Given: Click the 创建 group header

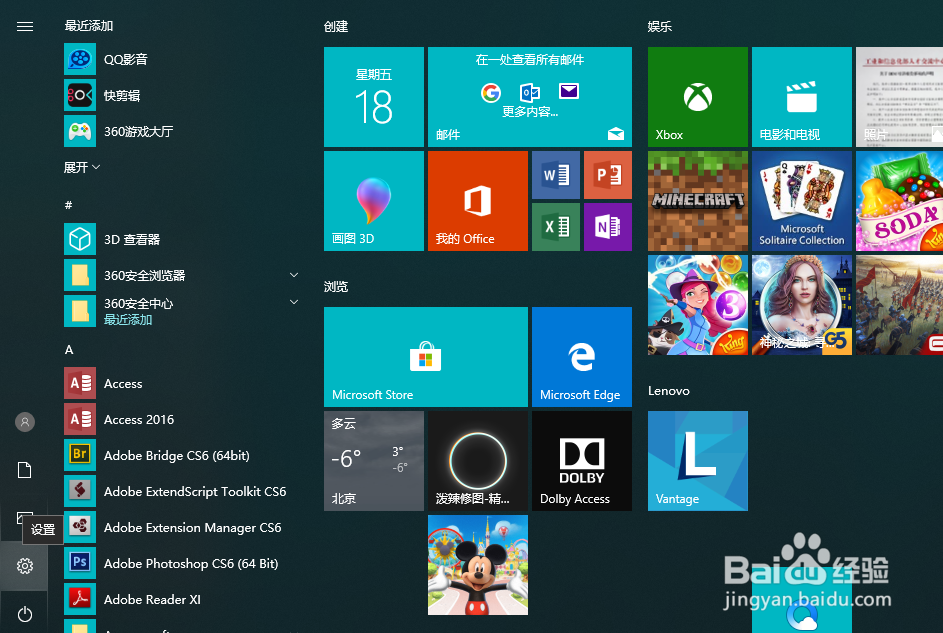Looking at the screenshot, I should point(336,26).
